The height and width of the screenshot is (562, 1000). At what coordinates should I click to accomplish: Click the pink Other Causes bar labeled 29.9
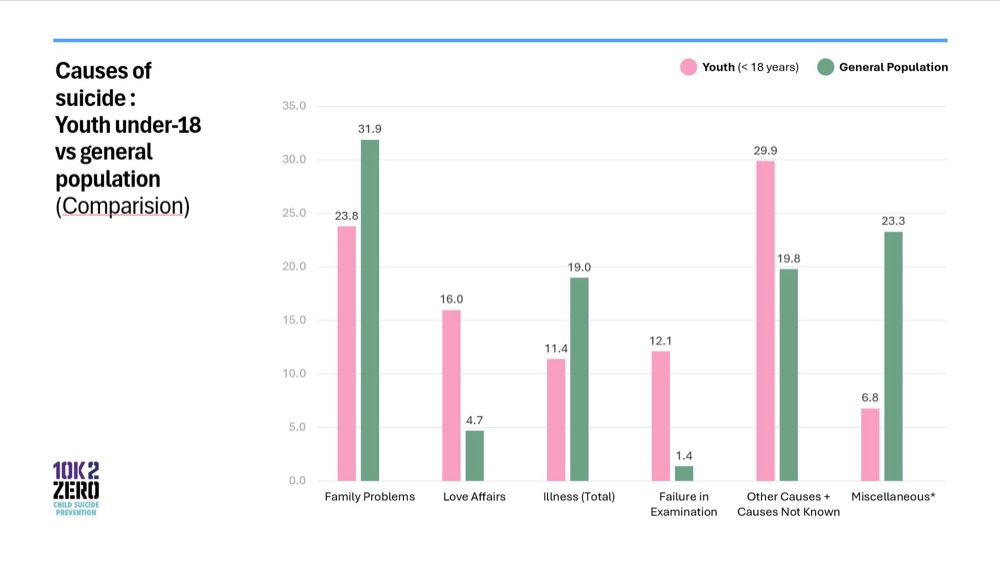coord(765,321)
